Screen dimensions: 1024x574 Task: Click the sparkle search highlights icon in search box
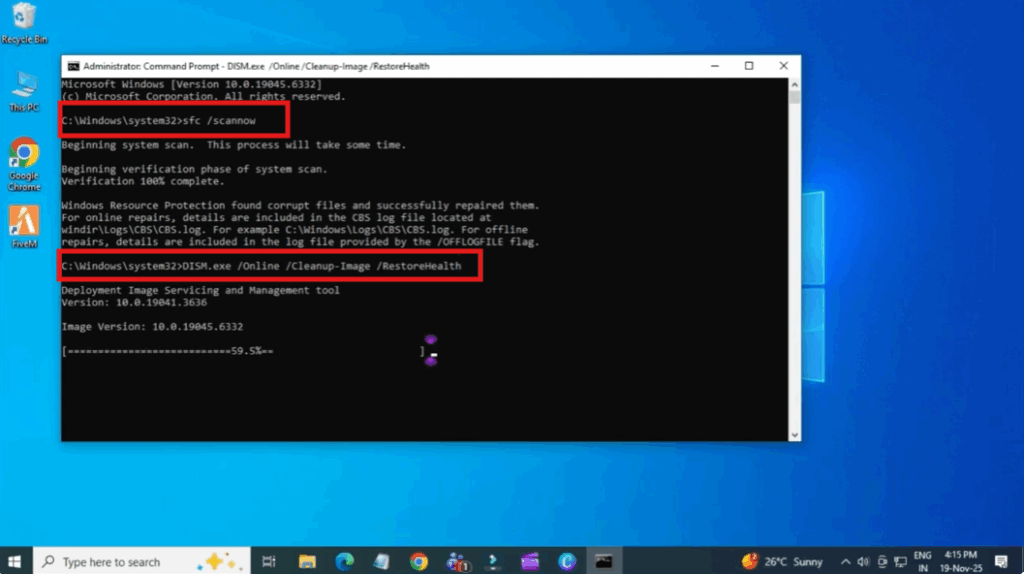[219, 562]
